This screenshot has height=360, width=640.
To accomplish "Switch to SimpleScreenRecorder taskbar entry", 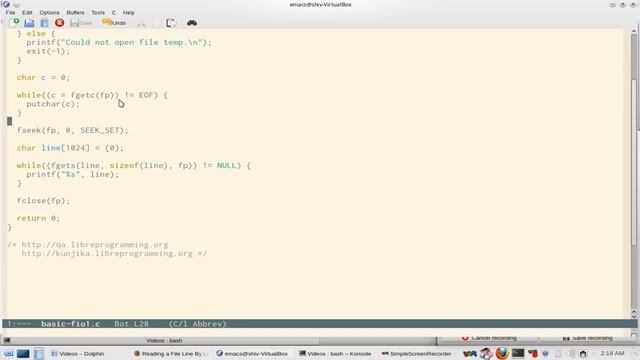I will click(x=417, y=353).
